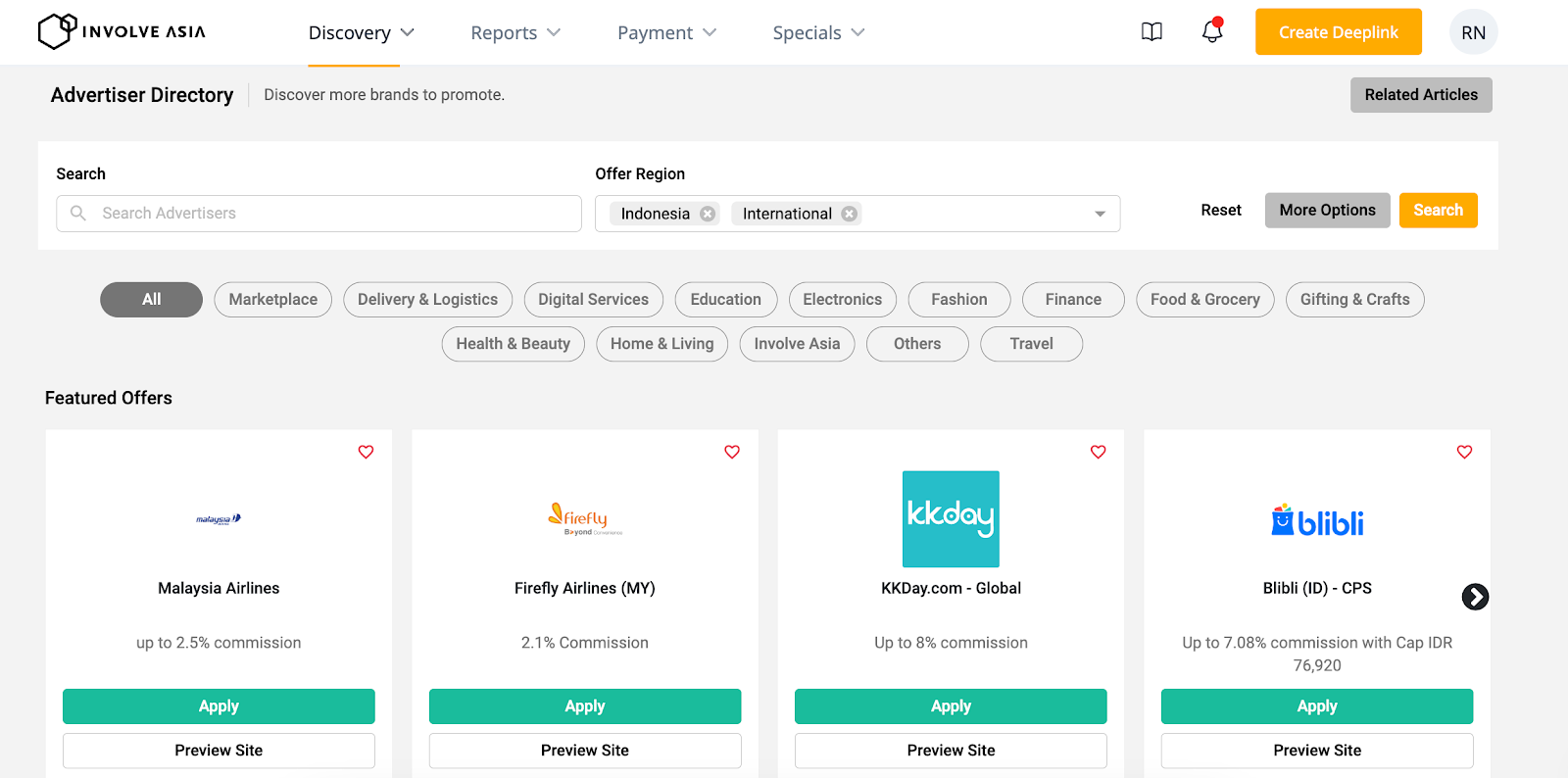The image size is (1568, 778).
Task: Select the Marketplace category filter
Action: [x=272, y=300]
